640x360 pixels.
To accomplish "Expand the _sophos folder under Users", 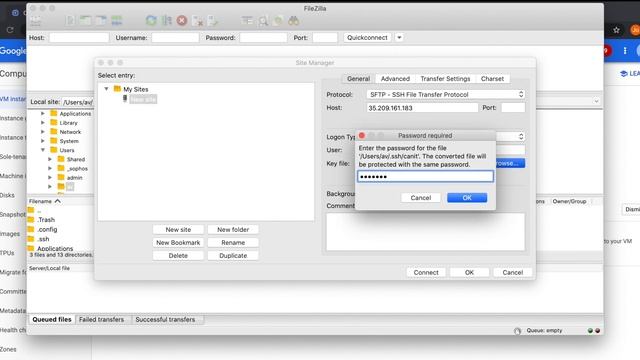I will [50, 168].
